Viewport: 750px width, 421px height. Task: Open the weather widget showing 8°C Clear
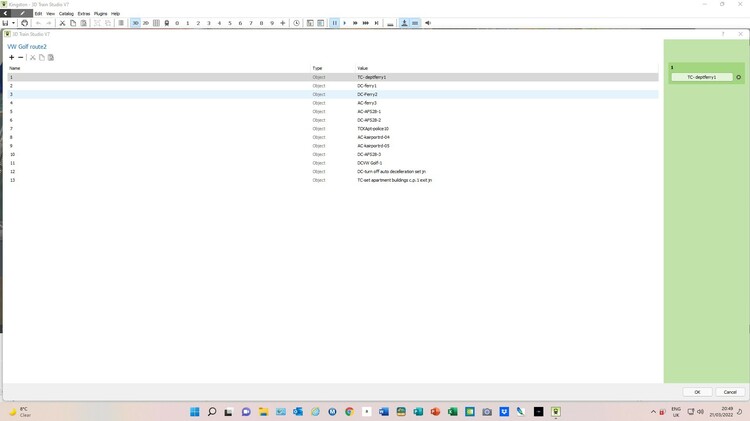pyautogui.click(x=20, y=412)
